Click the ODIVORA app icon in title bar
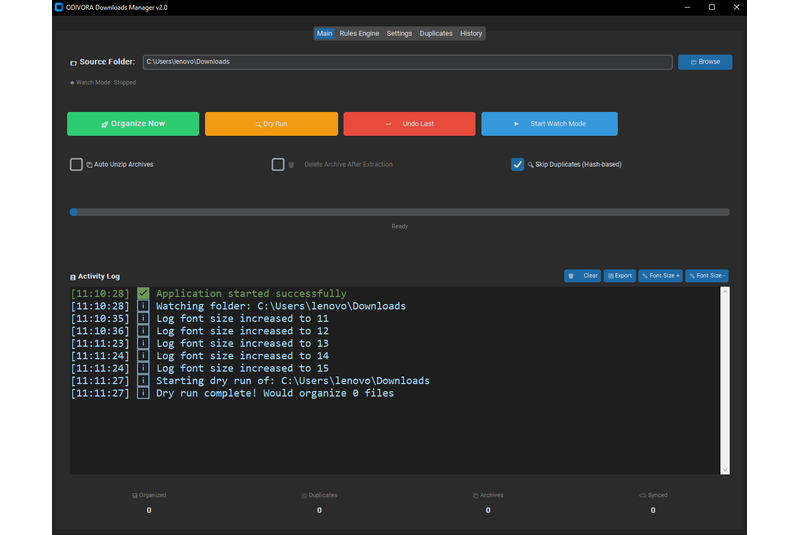Image resolution: width=800 pixels, height=535 pixels. point(59,7)
